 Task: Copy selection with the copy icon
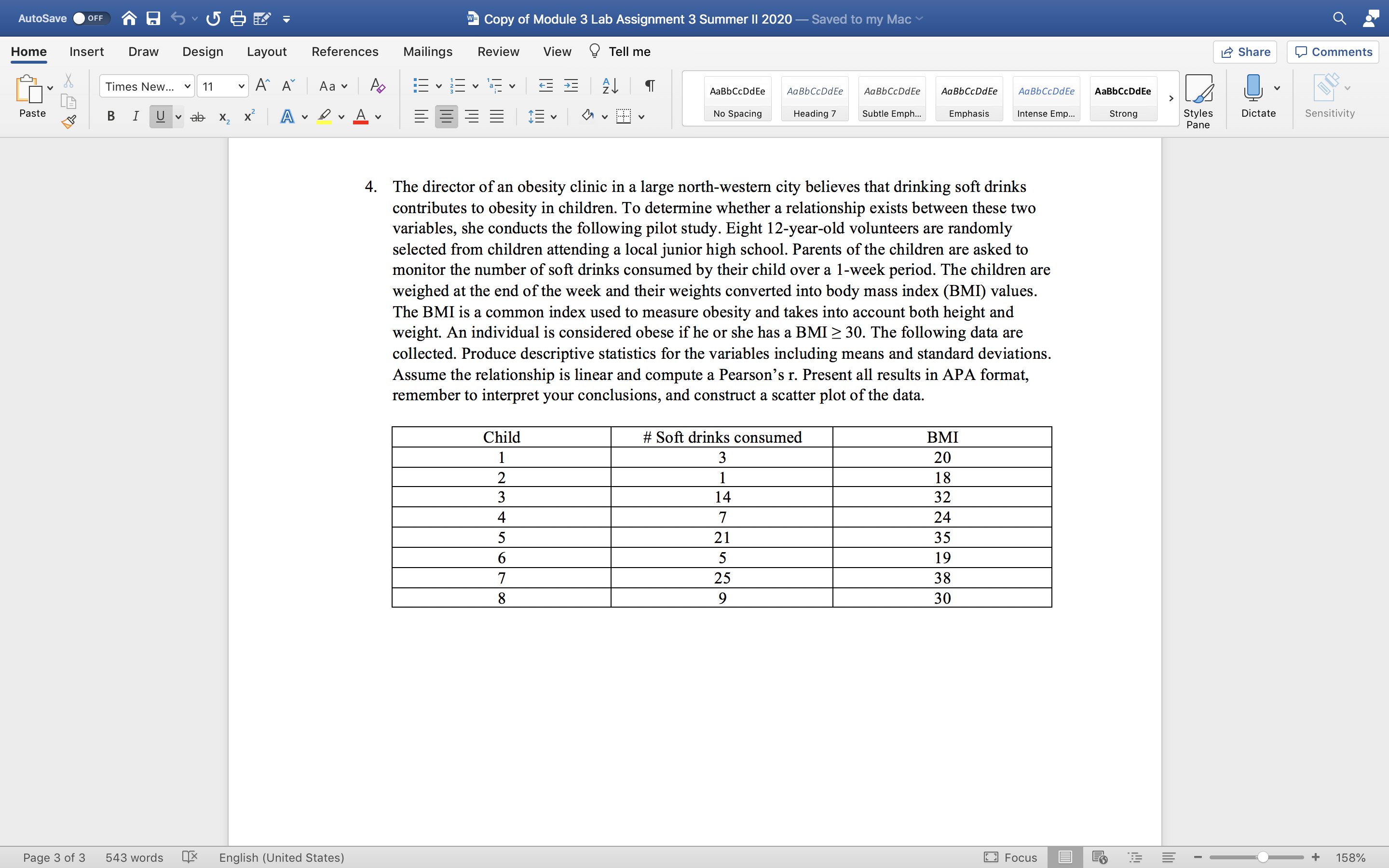pyautogui.click(x=68, y=102)
